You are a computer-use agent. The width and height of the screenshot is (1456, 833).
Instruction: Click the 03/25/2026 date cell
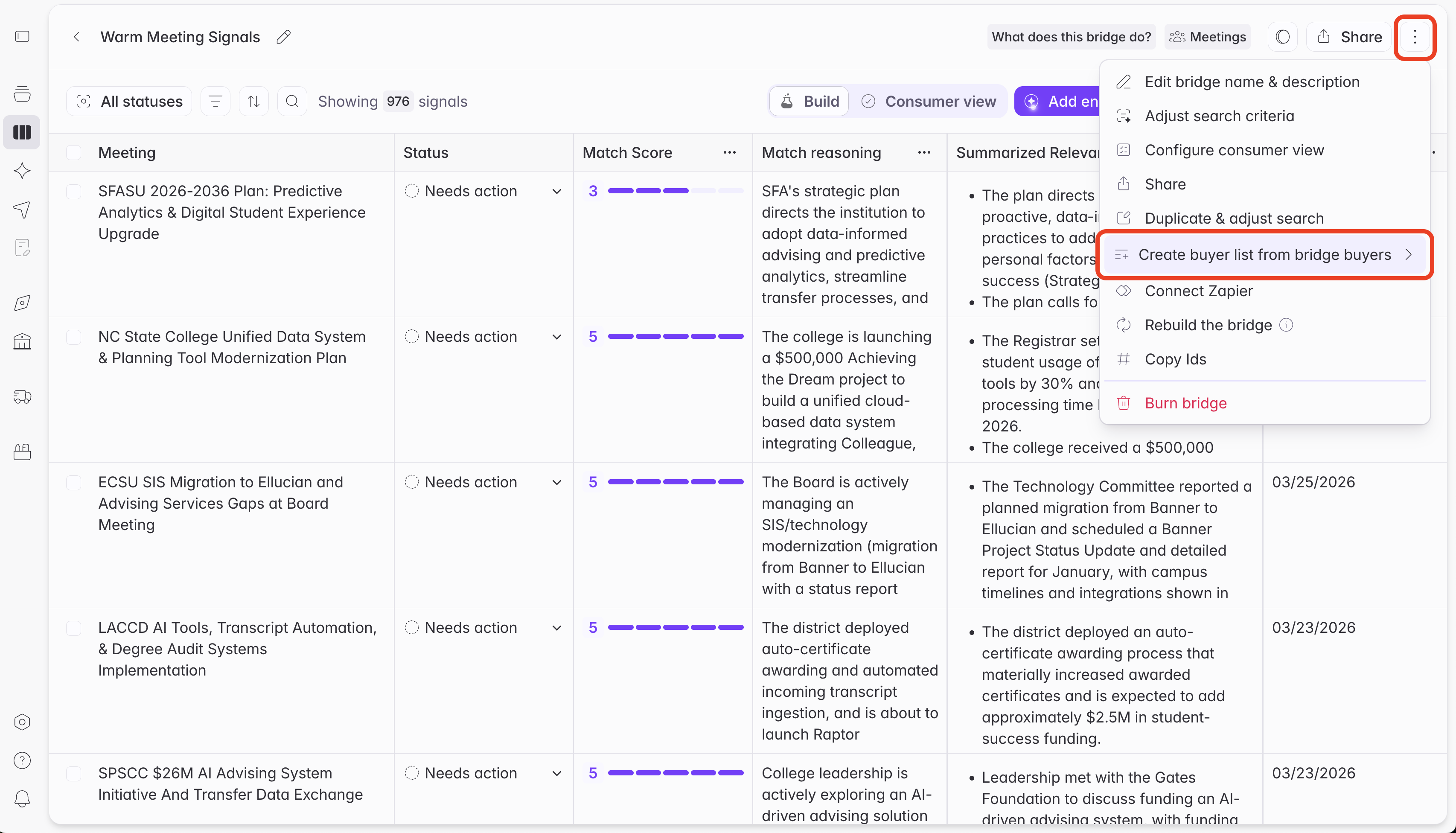coord(1313,482)
